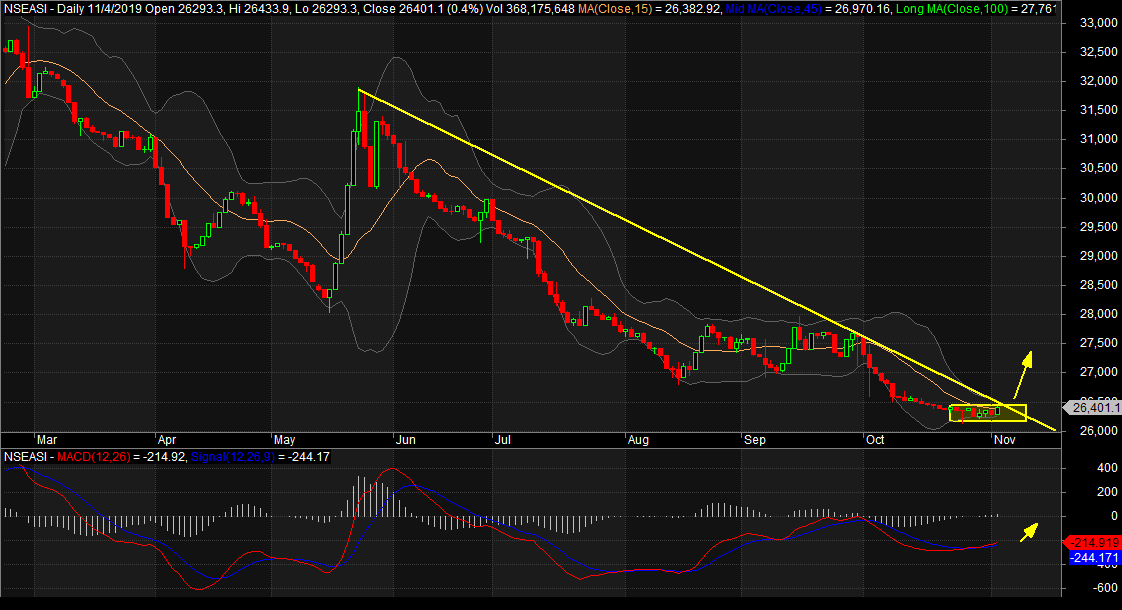Click the 29,500 price axis label

[1098, 227]
